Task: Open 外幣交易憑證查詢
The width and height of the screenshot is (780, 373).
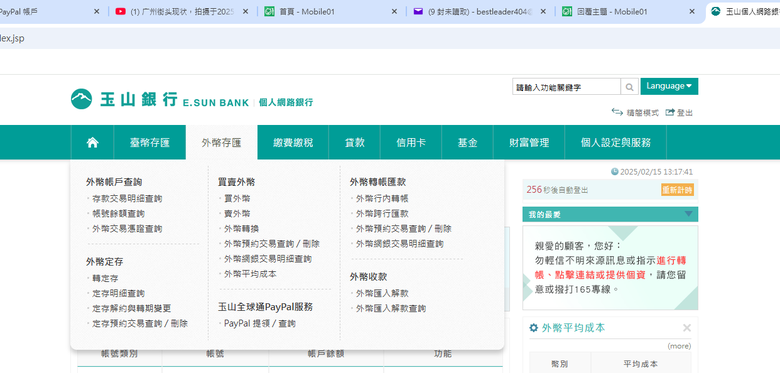Action: tap(127, 229)
